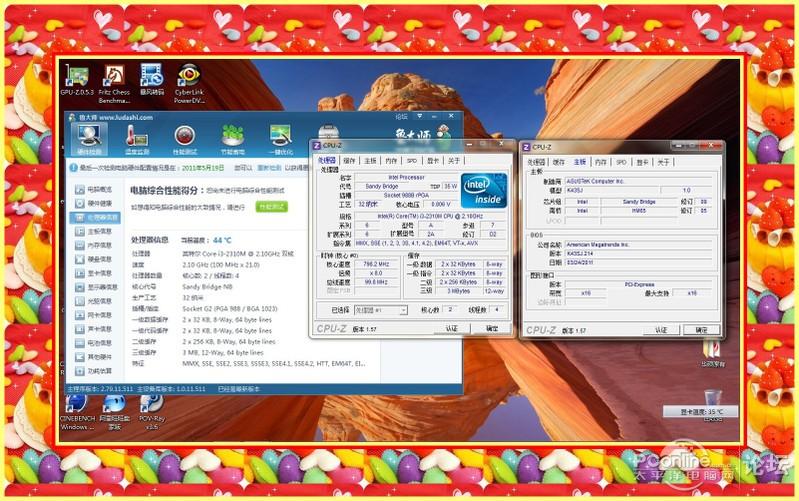Click 认证 validate button in left CPU-Z

451,329
